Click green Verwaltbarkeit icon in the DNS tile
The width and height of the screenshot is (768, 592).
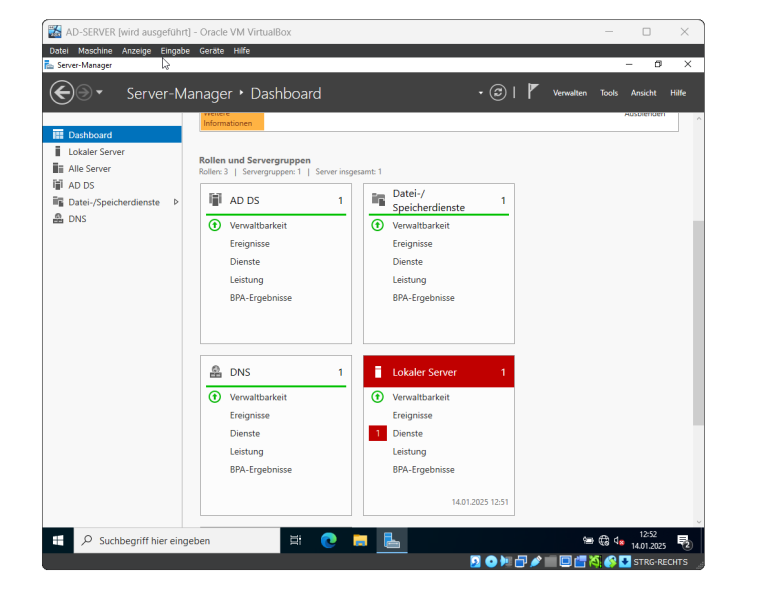point(215,397)
